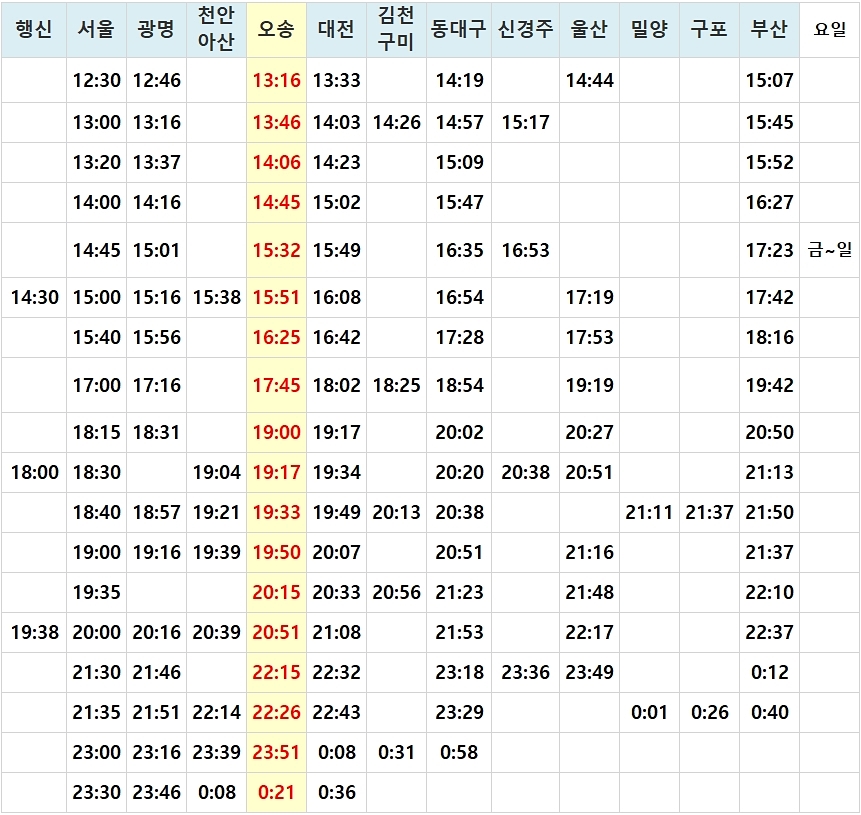The image size is (861, 815).
Task: Click the 요일 column header
Action: pyautogui.click(x=830, y=29)
